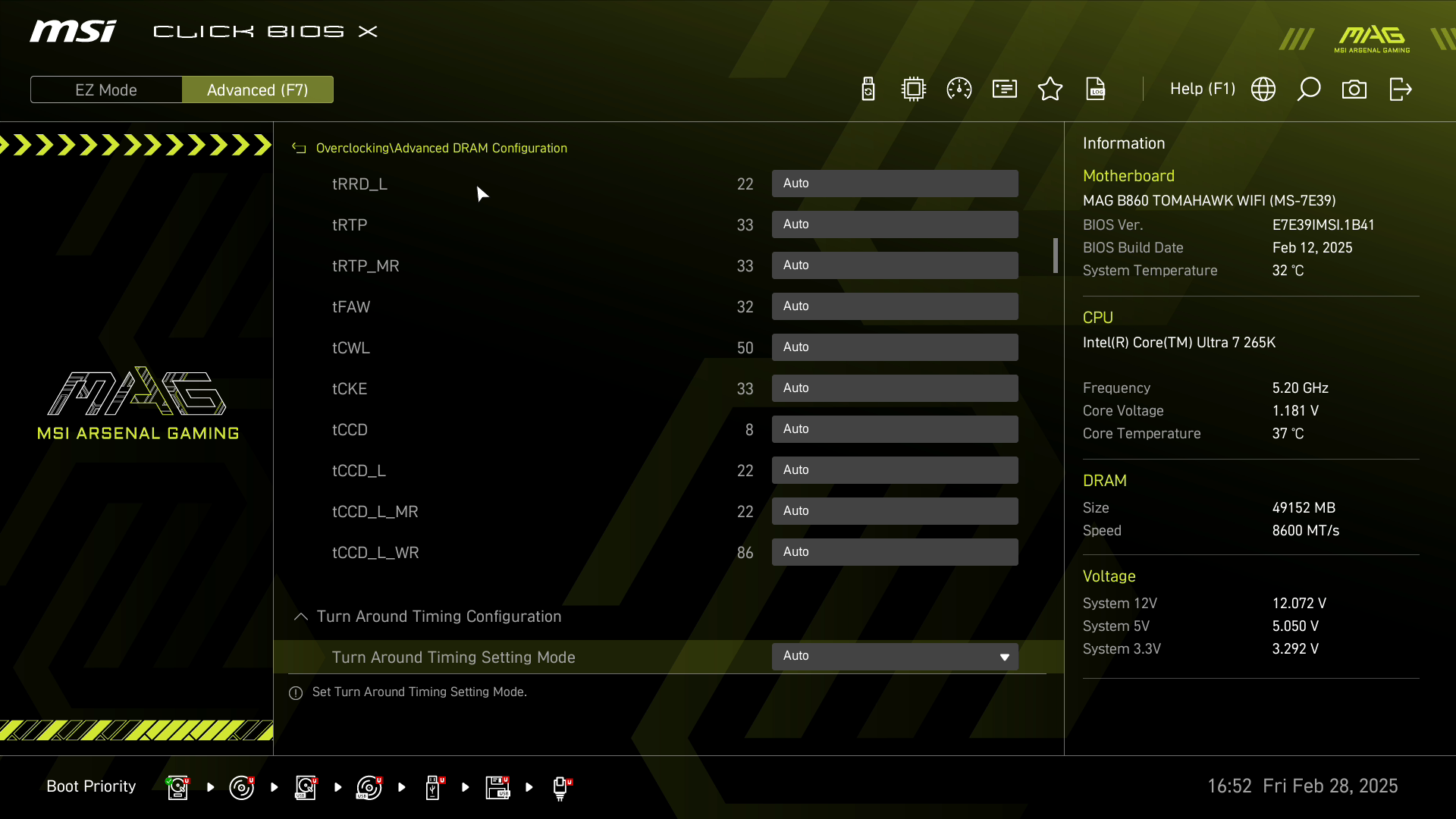This screenshot has width=1456, height=819.
Task: Click the tCWL Auto value field
Action: (x=895, y=347)
